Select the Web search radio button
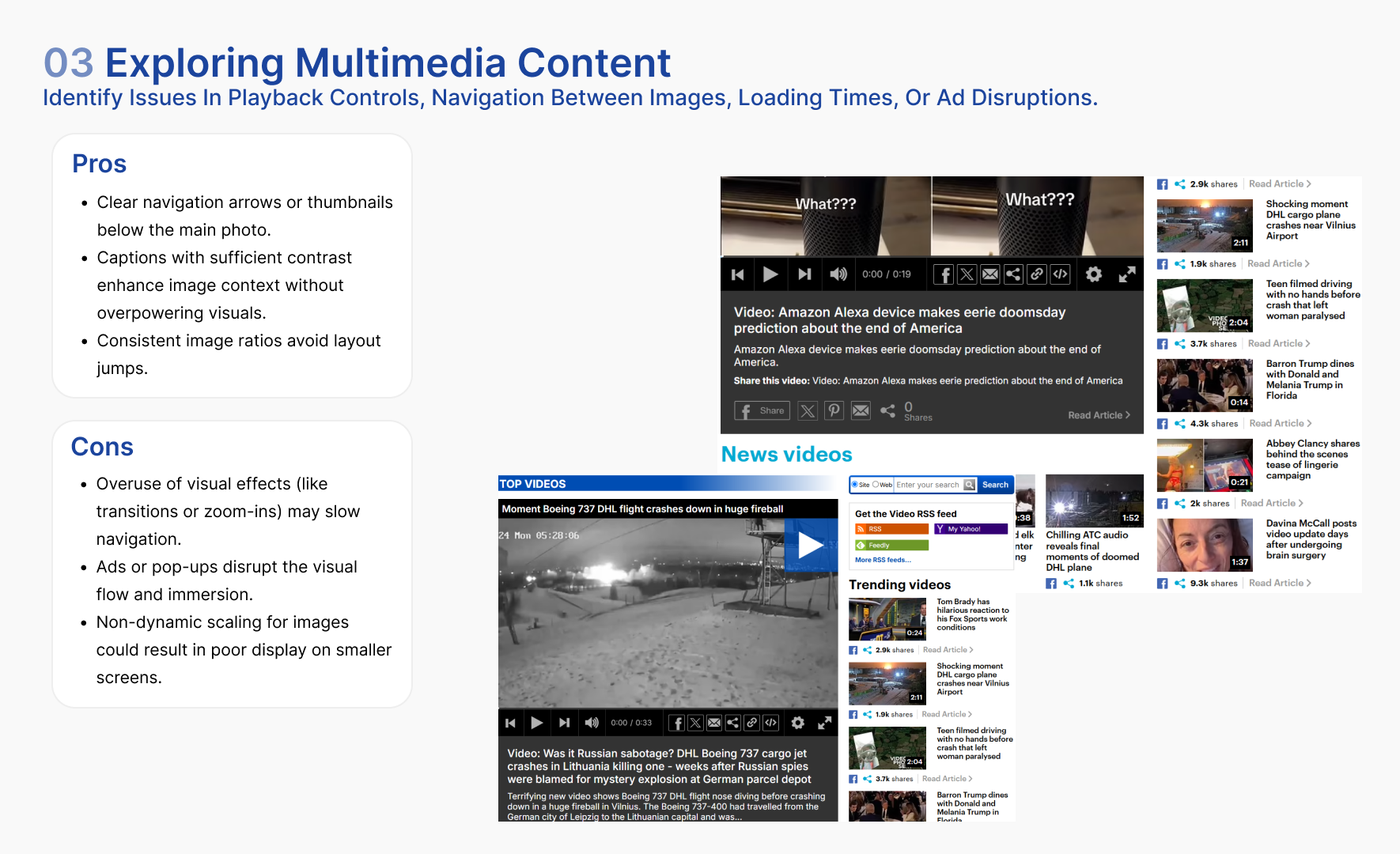 click(876, 485)
